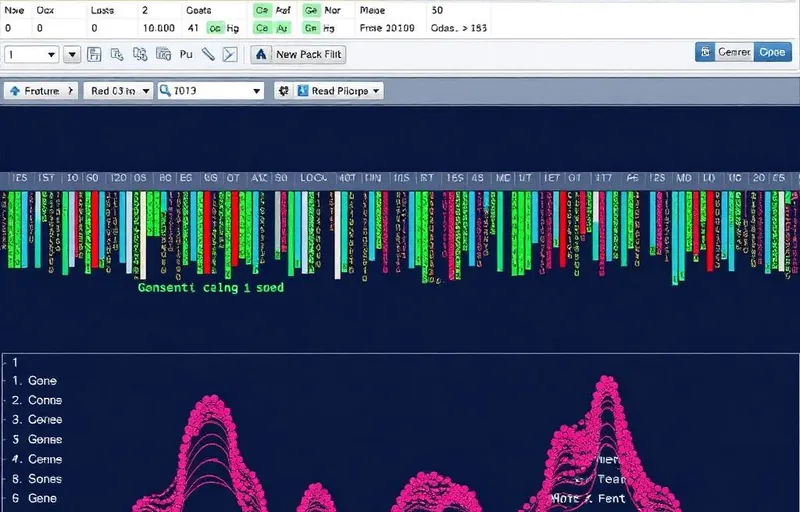Screen dimensions: 800x512
Task: Click the 12S marker on the ruler
Action: [657, 177]
